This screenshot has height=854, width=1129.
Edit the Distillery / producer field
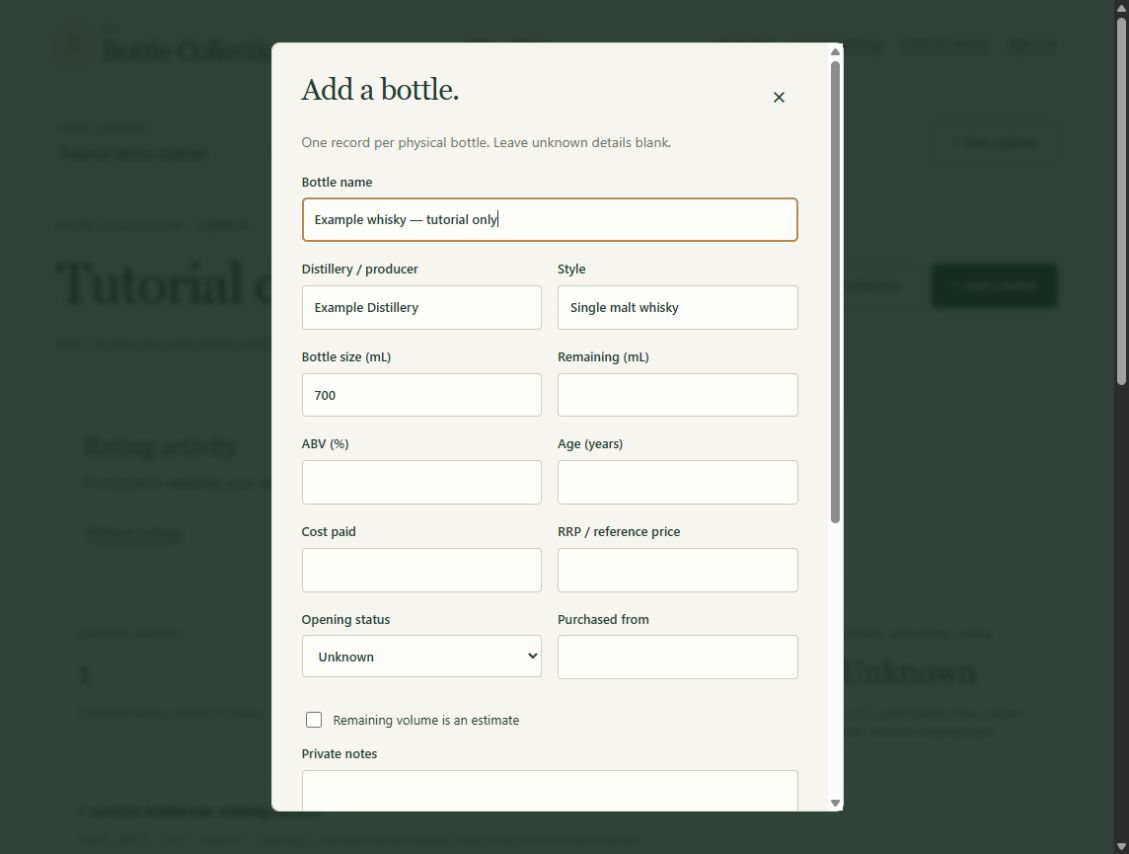[x=421, y=307]
